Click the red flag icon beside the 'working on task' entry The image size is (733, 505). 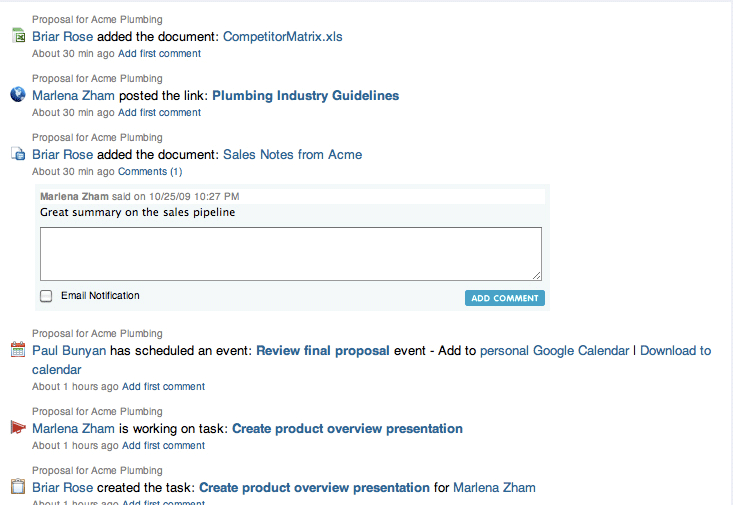pyautogui.click(x=18, y=427)
